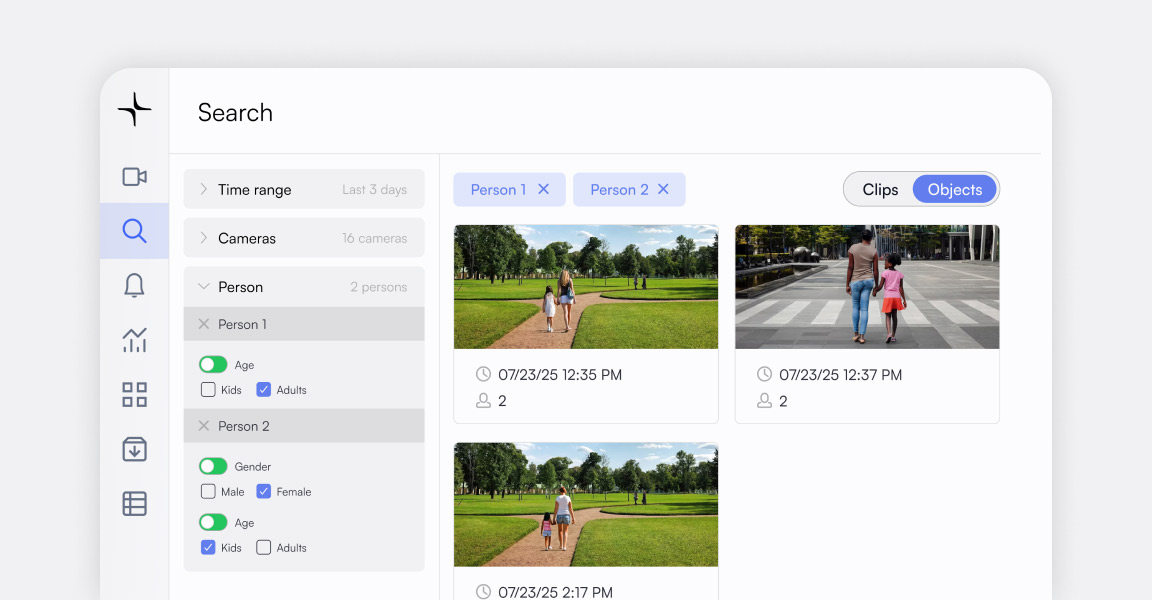Open the archive download box icon
The image size is (1152, 600).
[x=134, y=449]
